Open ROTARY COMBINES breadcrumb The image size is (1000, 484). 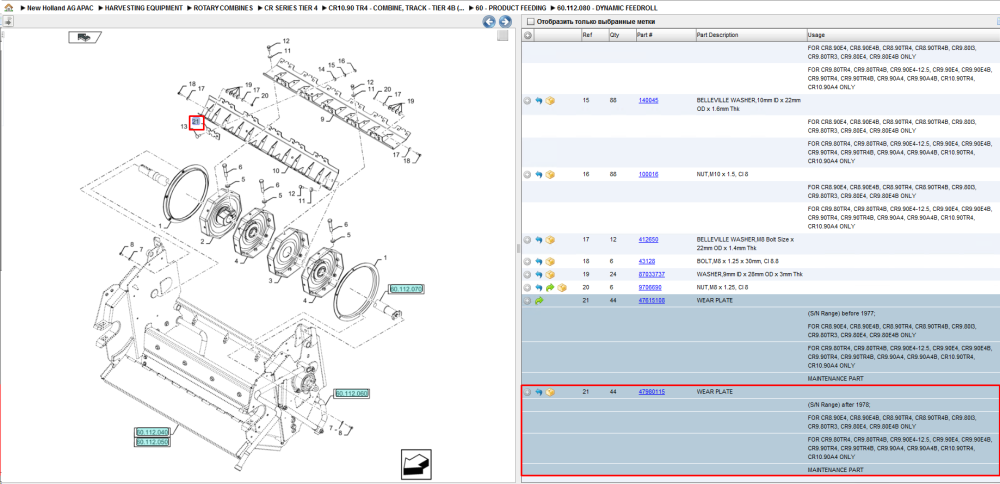pyautogui.click(x=224, y=8)
